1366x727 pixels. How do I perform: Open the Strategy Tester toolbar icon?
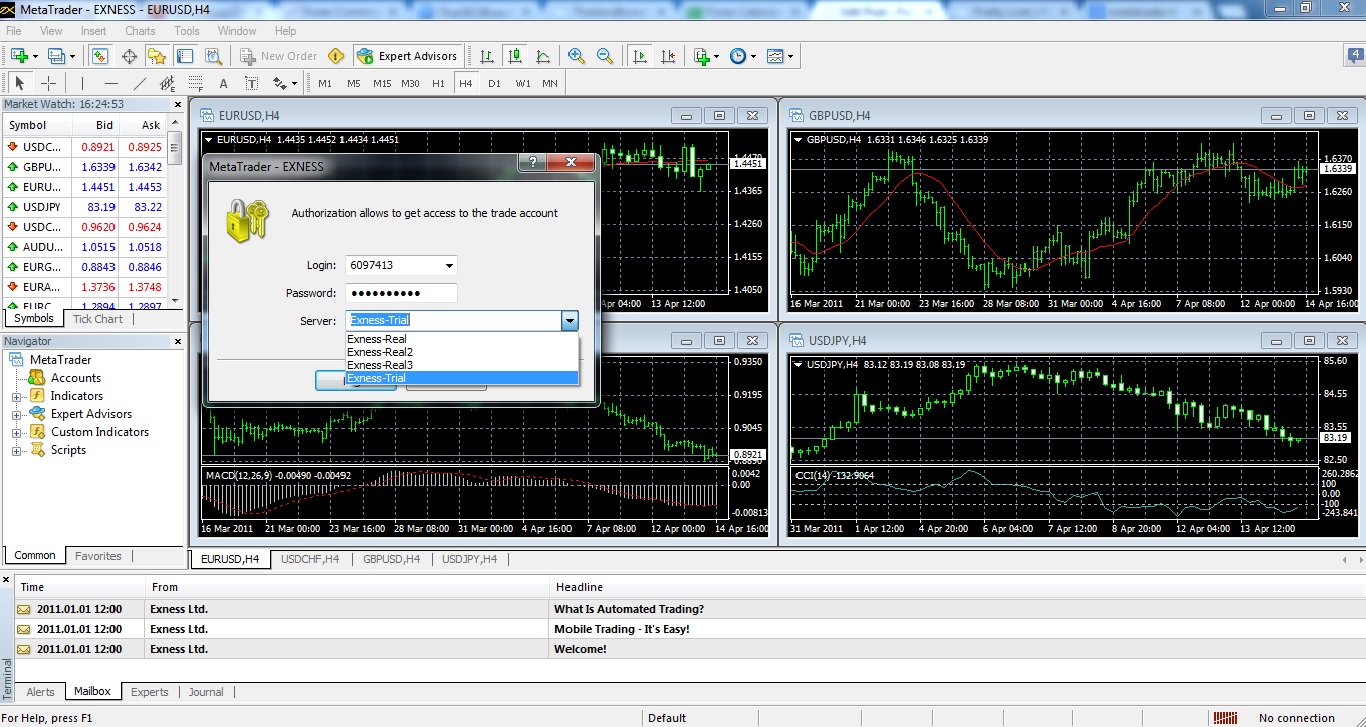[213, 56]
